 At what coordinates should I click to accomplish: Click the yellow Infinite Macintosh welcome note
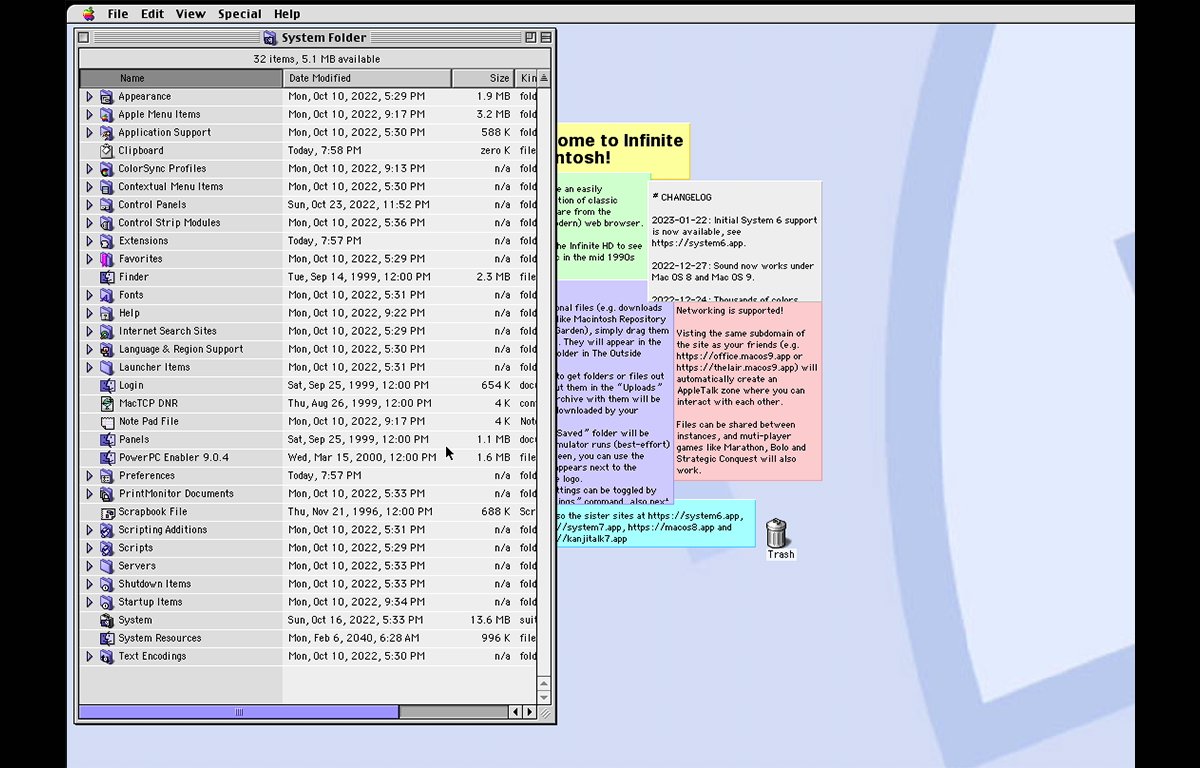622,150
